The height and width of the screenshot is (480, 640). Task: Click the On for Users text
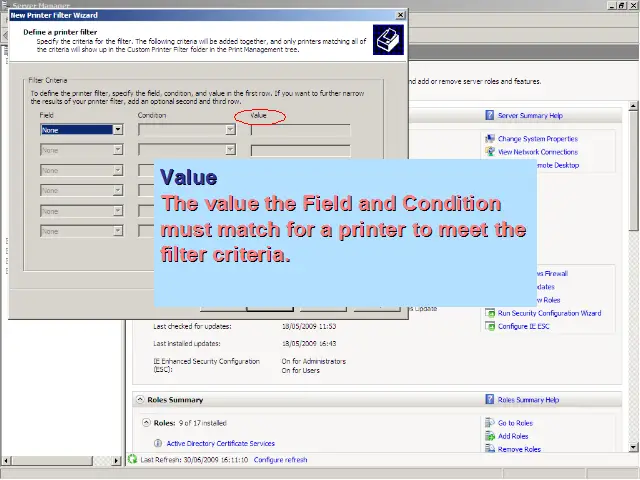tap(300, 371)
